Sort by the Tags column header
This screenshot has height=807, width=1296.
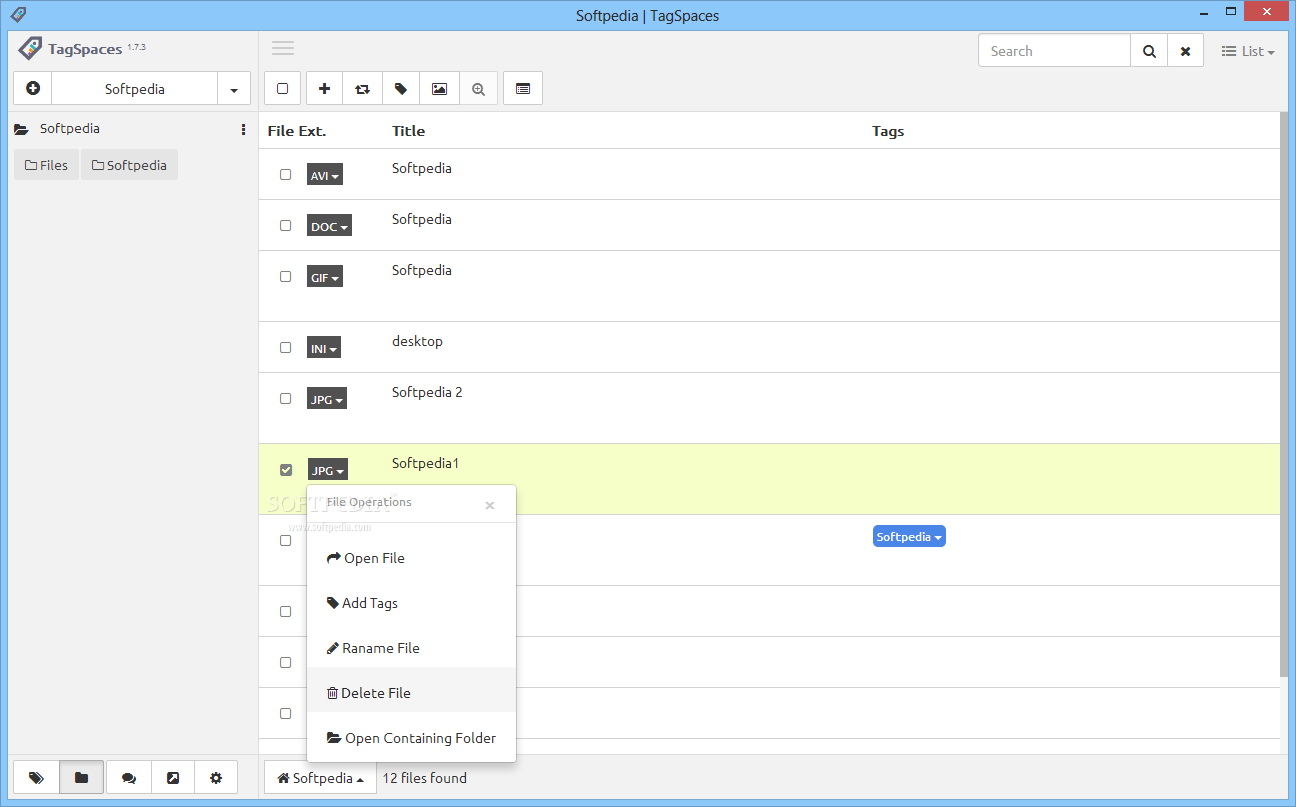click(x=888, y=131)
